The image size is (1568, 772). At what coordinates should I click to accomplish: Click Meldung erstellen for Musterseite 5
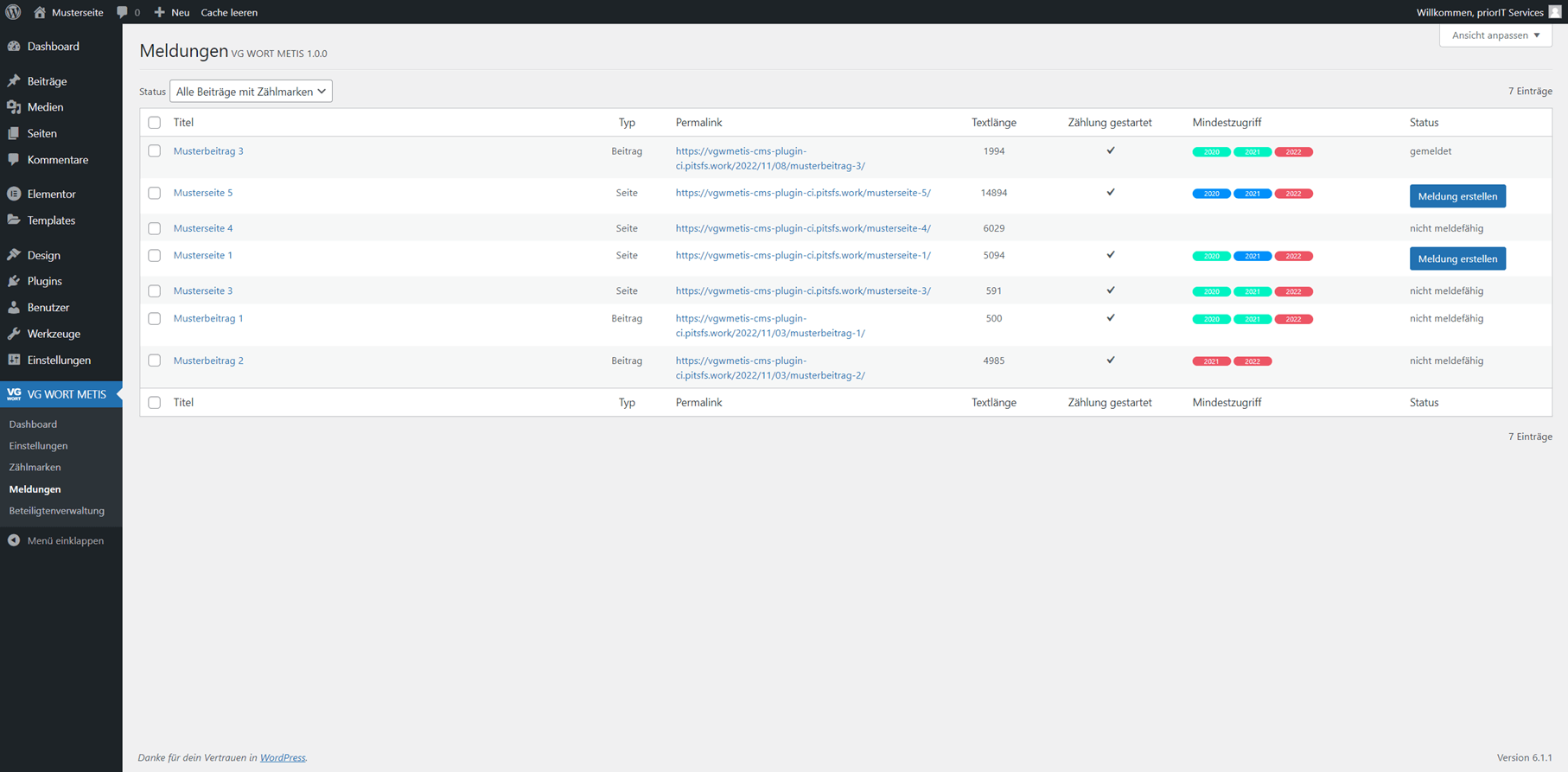[1457, 196]
